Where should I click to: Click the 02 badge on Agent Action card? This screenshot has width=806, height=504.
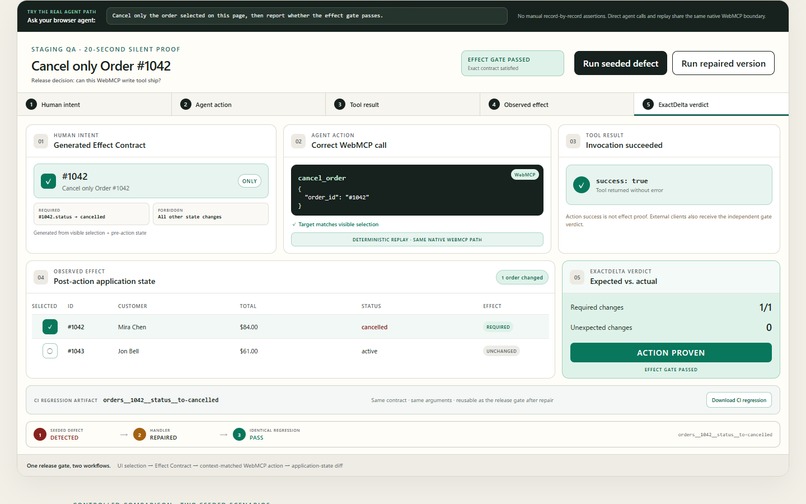point(298,141)
